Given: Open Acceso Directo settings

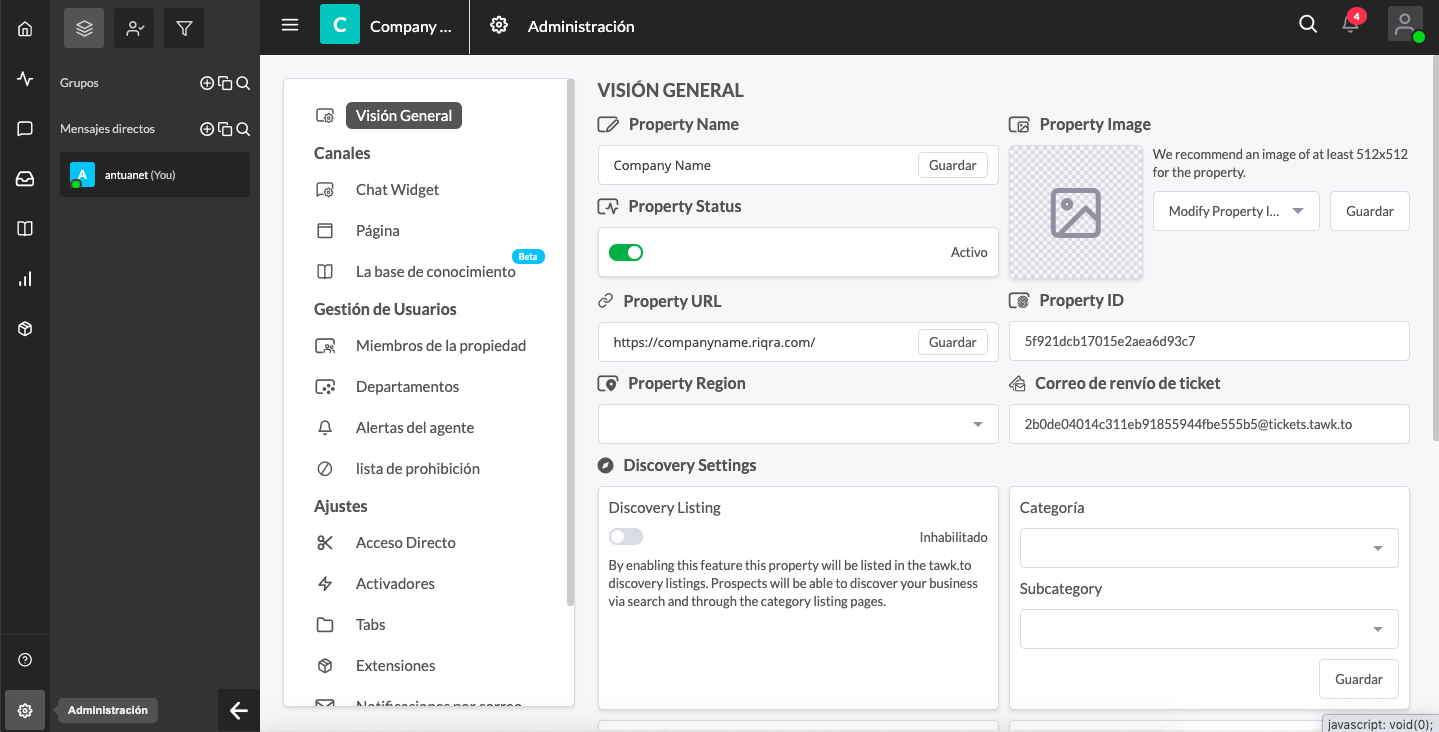Looking at the screenshot, I should (x=405, y=543).
